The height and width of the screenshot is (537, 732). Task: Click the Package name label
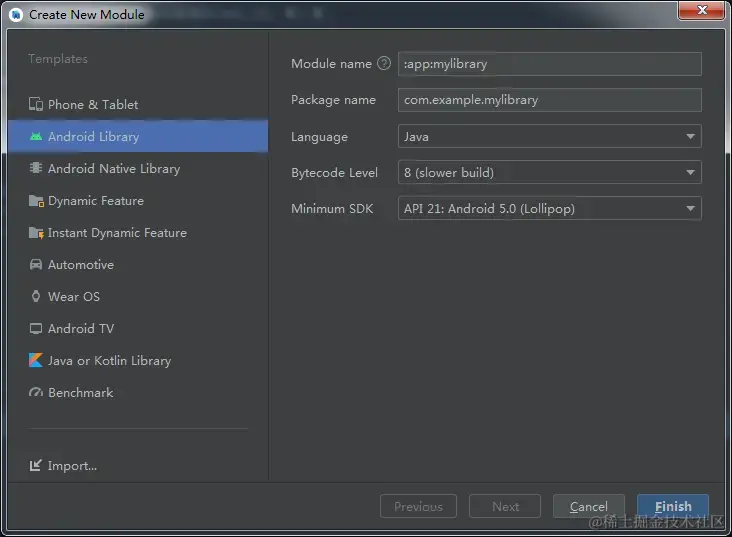333,100
